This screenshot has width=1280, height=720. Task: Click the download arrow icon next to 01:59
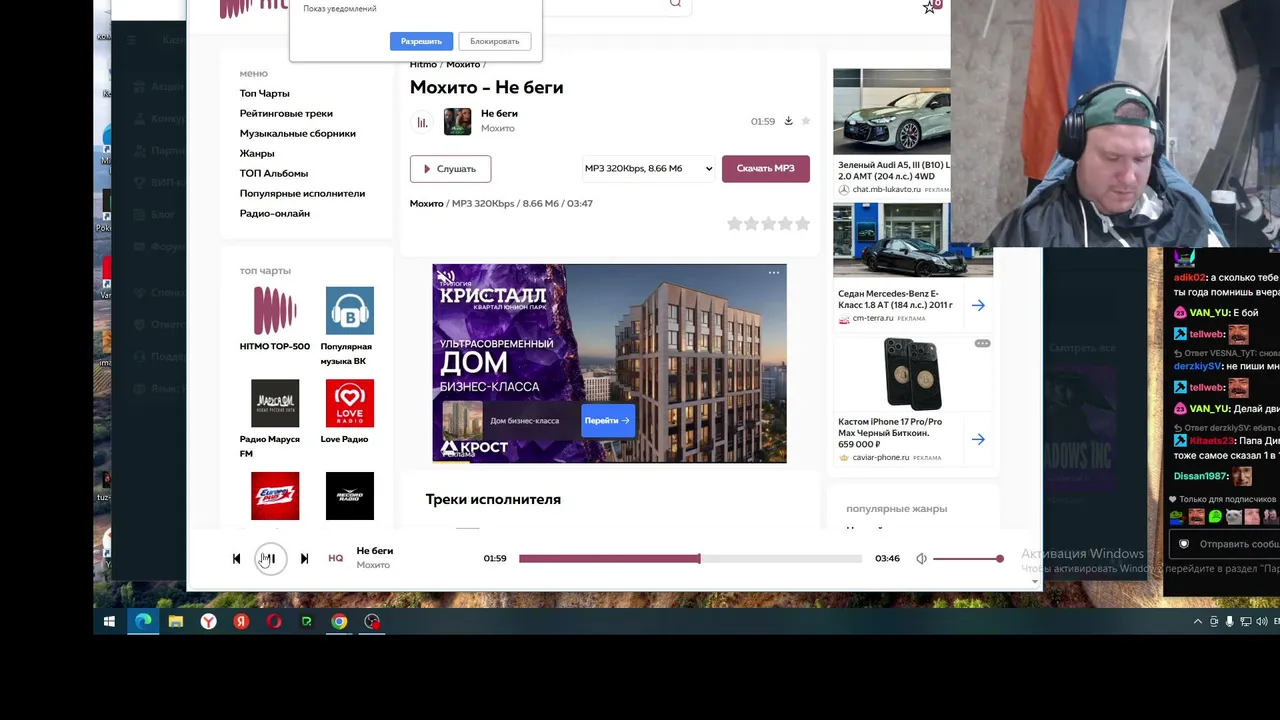[x=788, y=121]
